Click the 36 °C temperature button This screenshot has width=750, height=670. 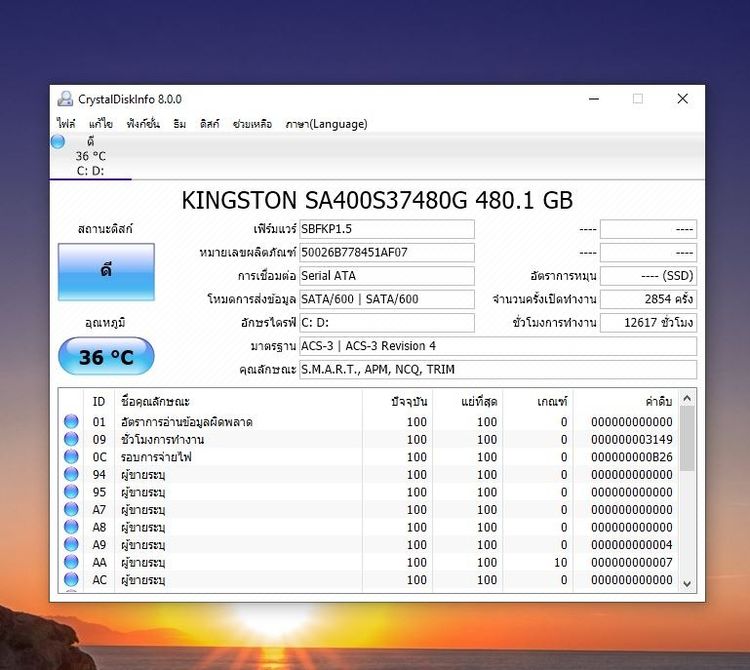click(x=106, y=356)
